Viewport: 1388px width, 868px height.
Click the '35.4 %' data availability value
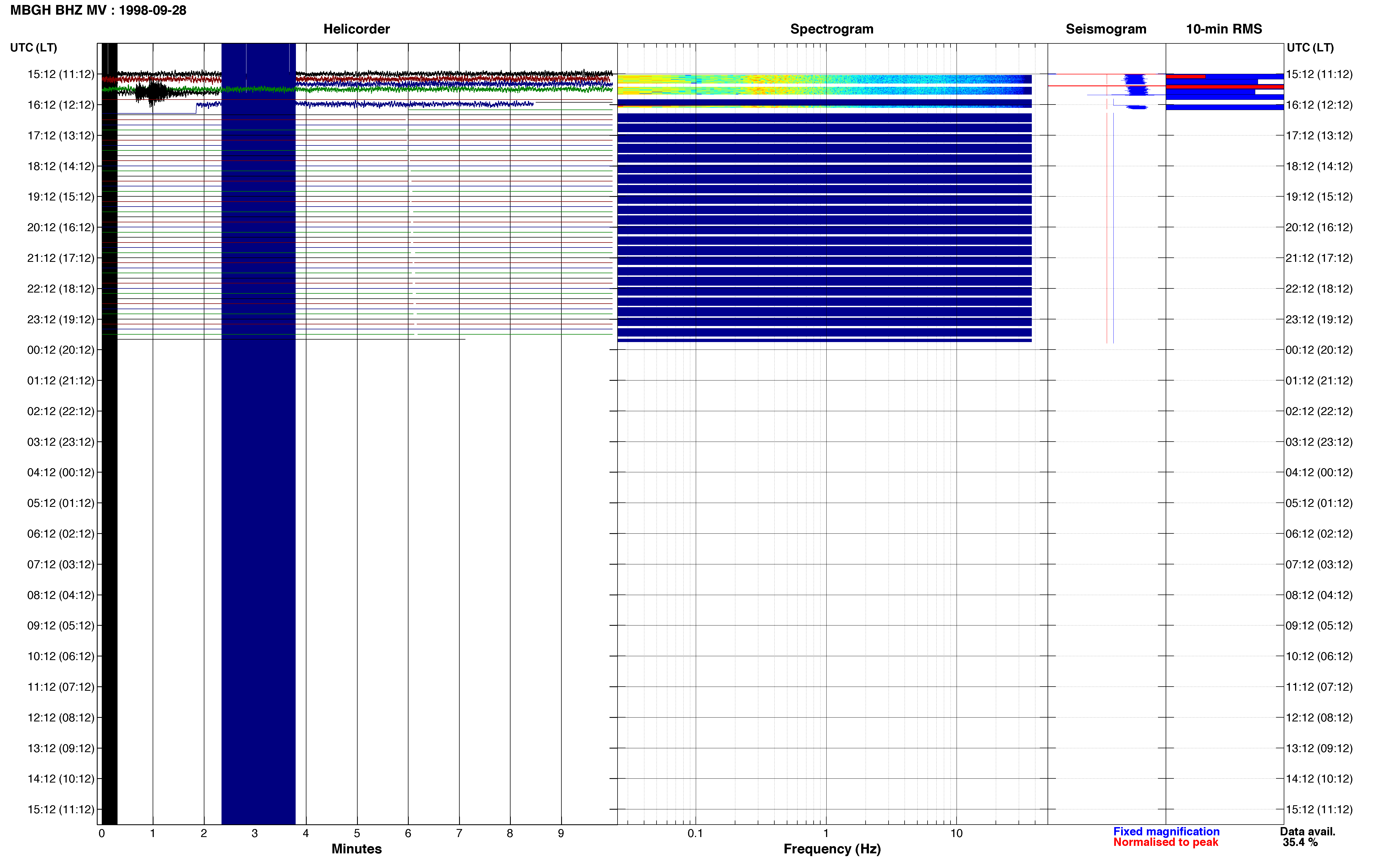coord(1300,842)
